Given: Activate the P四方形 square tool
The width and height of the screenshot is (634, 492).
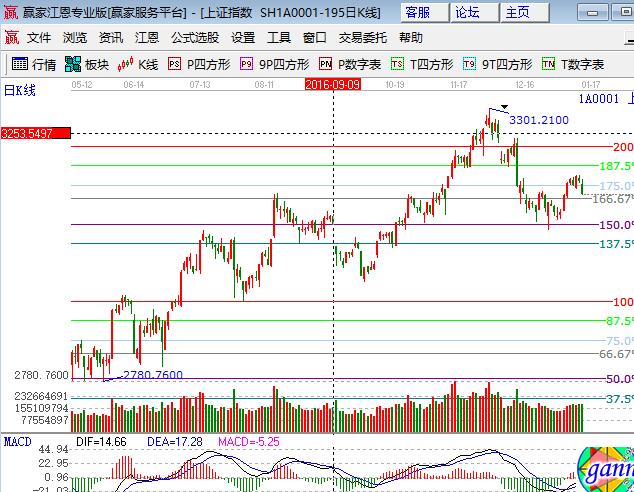Looking at the screenshot, I should coord(199,64).
